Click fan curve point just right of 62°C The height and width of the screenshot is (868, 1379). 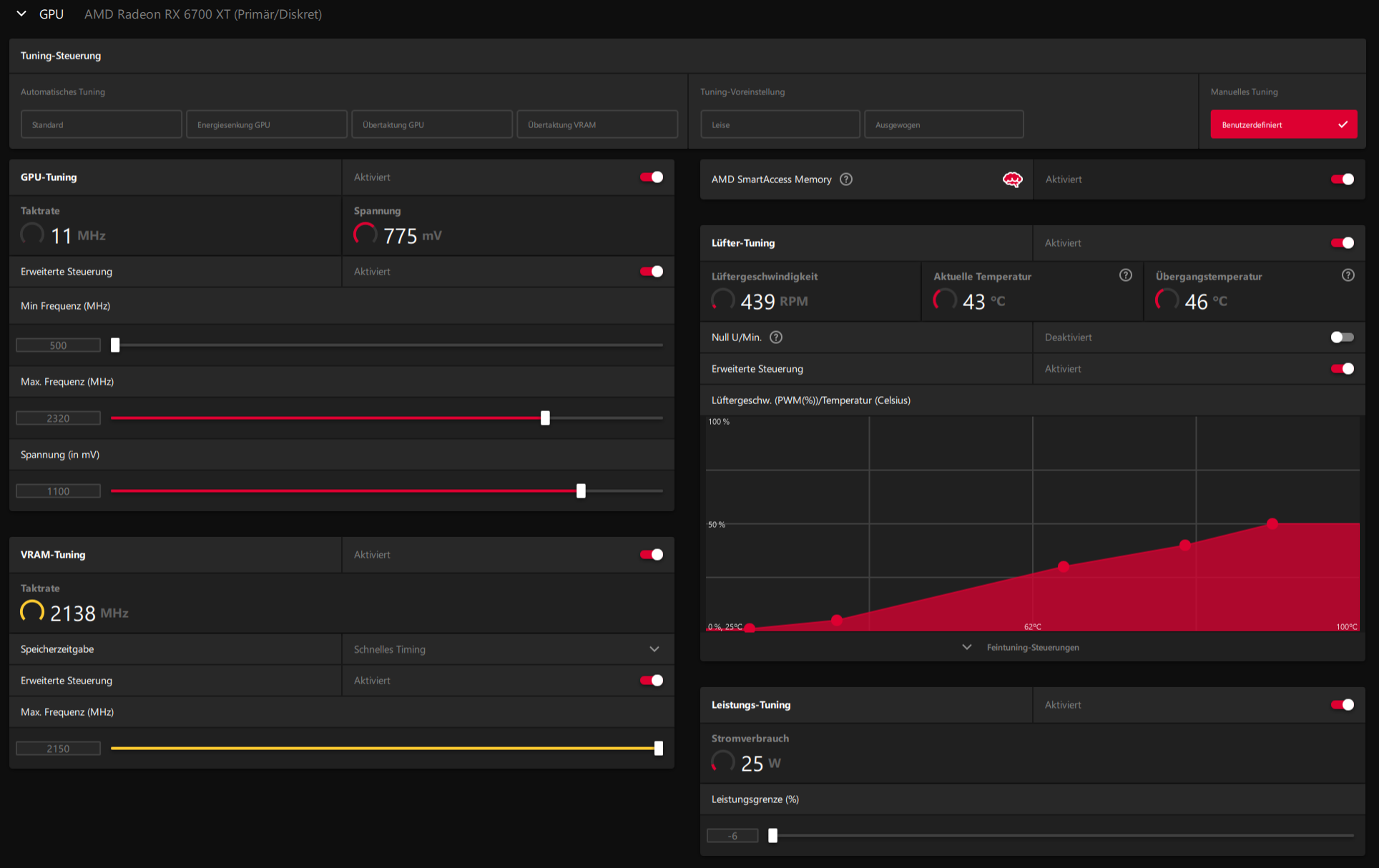(x=1064, y=566)
